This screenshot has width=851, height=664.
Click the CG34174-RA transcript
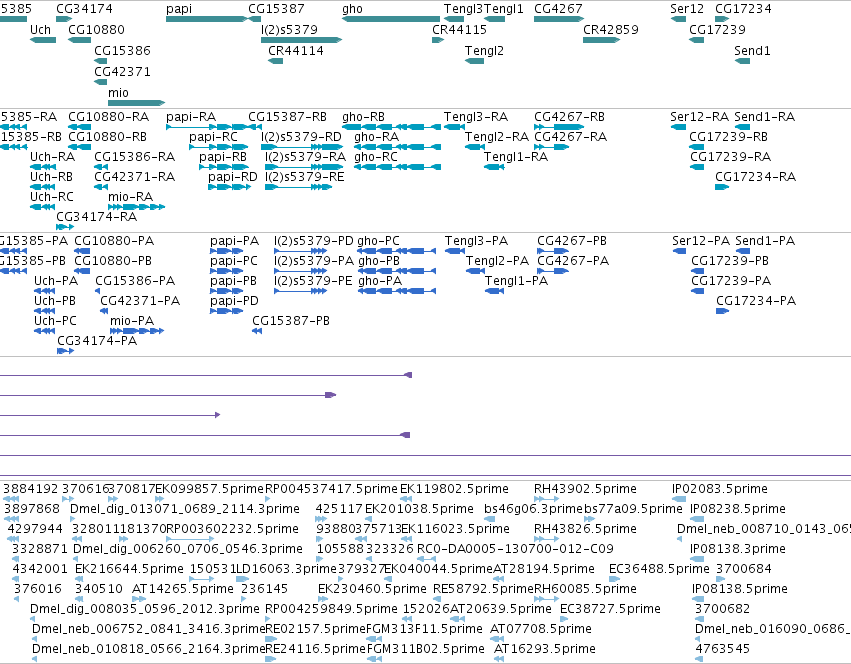pyautogui.click(x=65, y=227)
